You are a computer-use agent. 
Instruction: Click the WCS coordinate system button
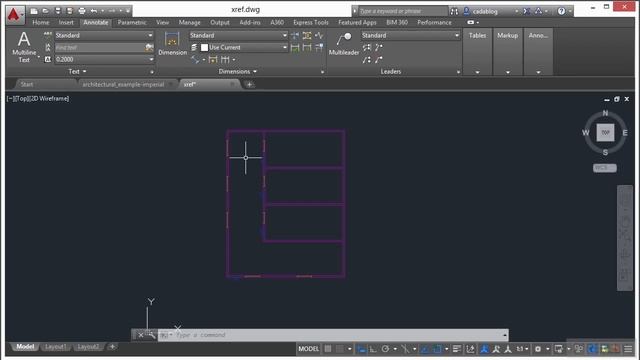604,168
